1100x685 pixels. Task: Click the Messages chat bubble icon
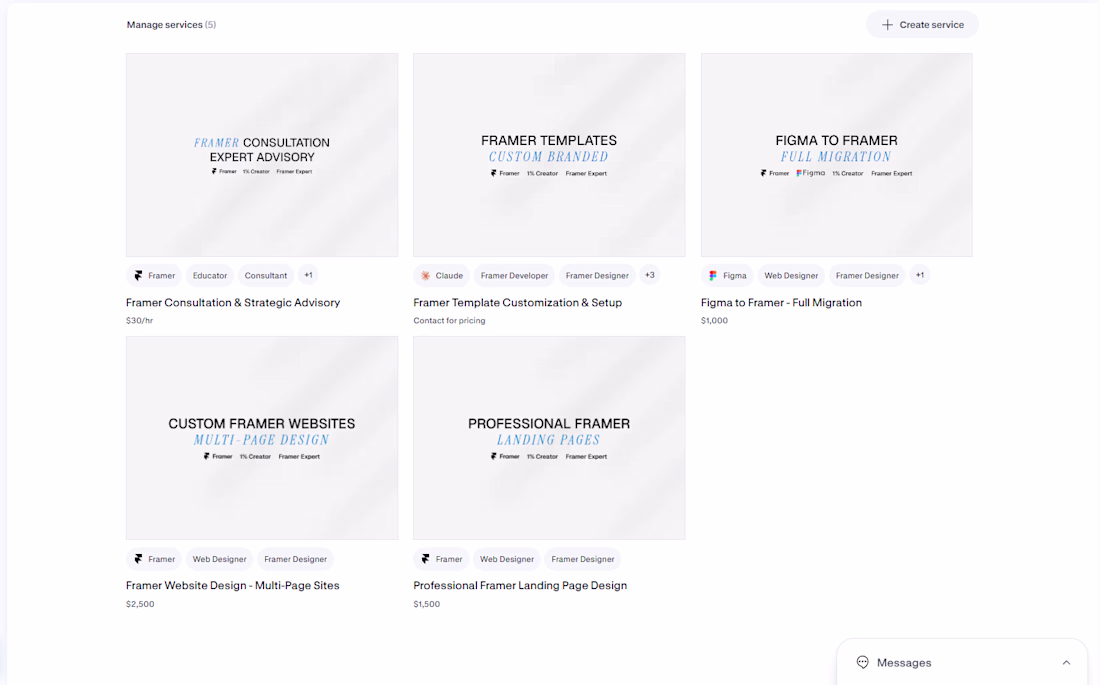click(862, 662)
